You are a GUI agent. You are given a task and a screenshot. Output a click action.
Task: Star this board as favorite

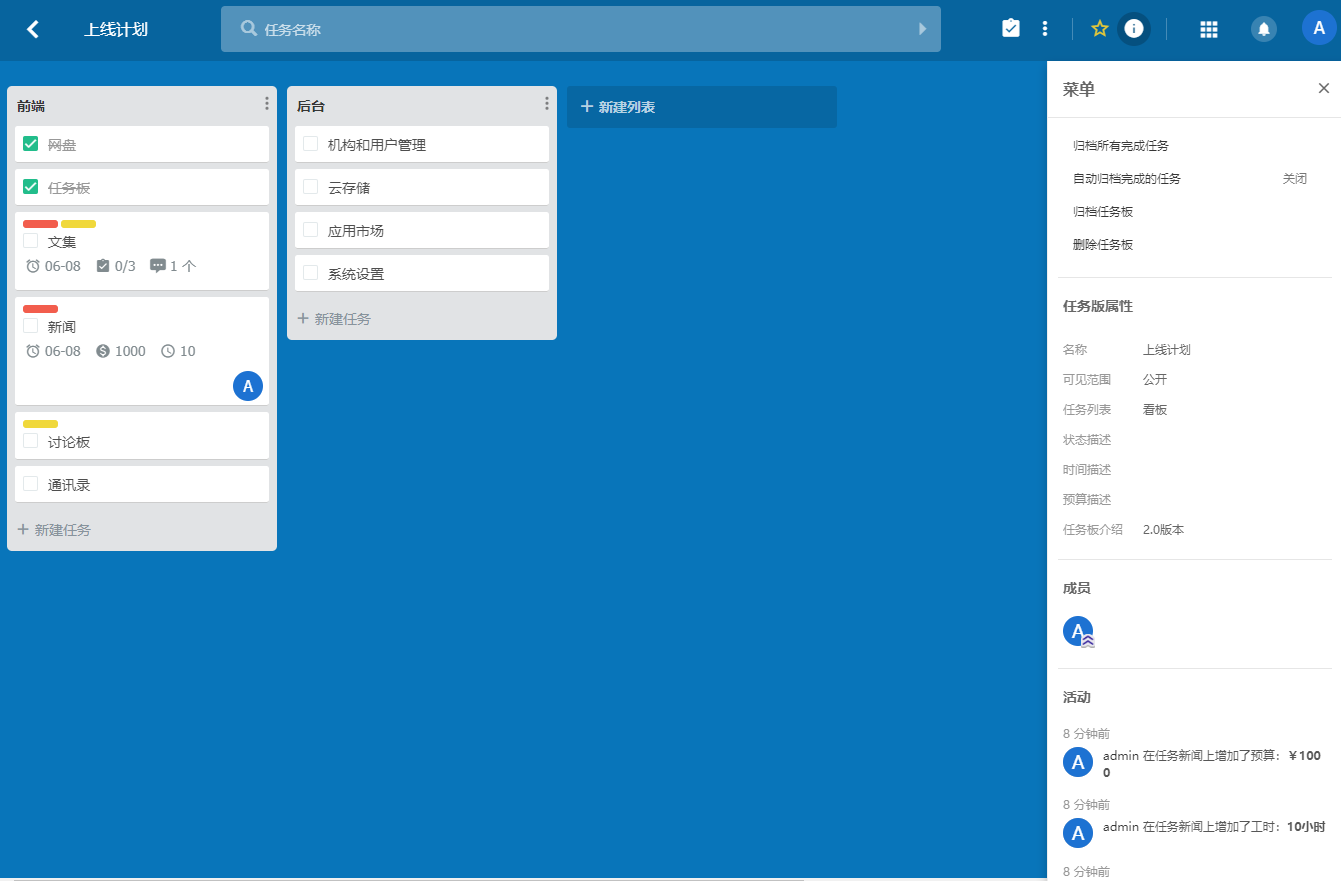click(x=1100, y=29)
